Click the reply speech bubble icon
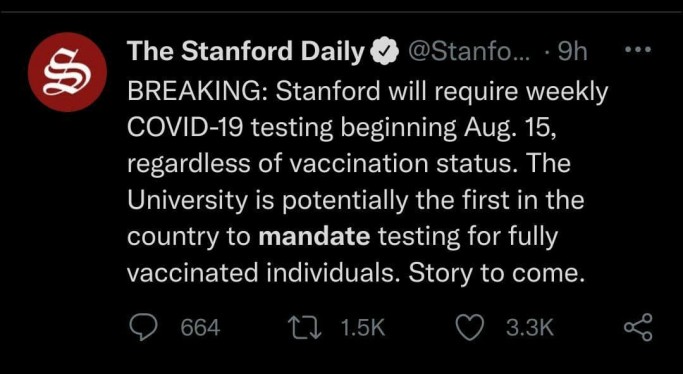Viewport: 683px width, 374px height. click(144, 327)
